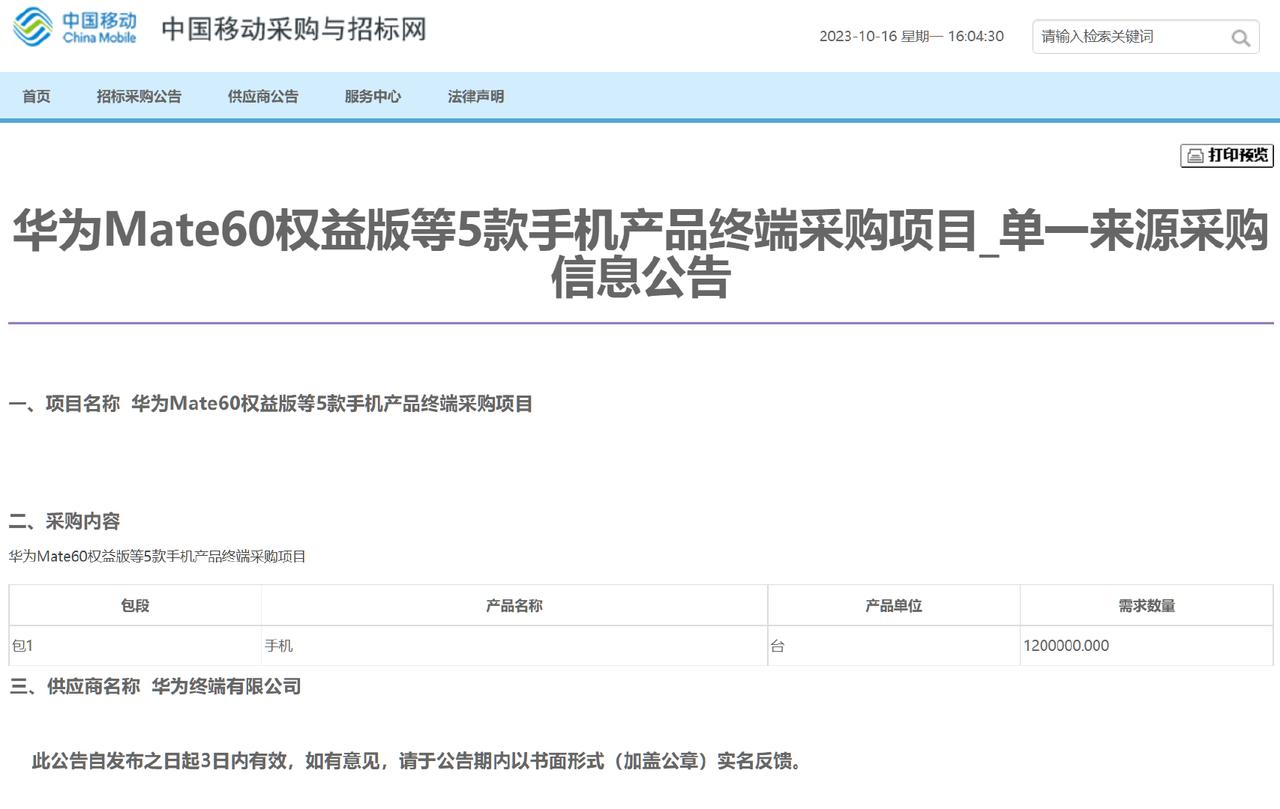
Task: Click the date and time text
Action: click(911, 36)
